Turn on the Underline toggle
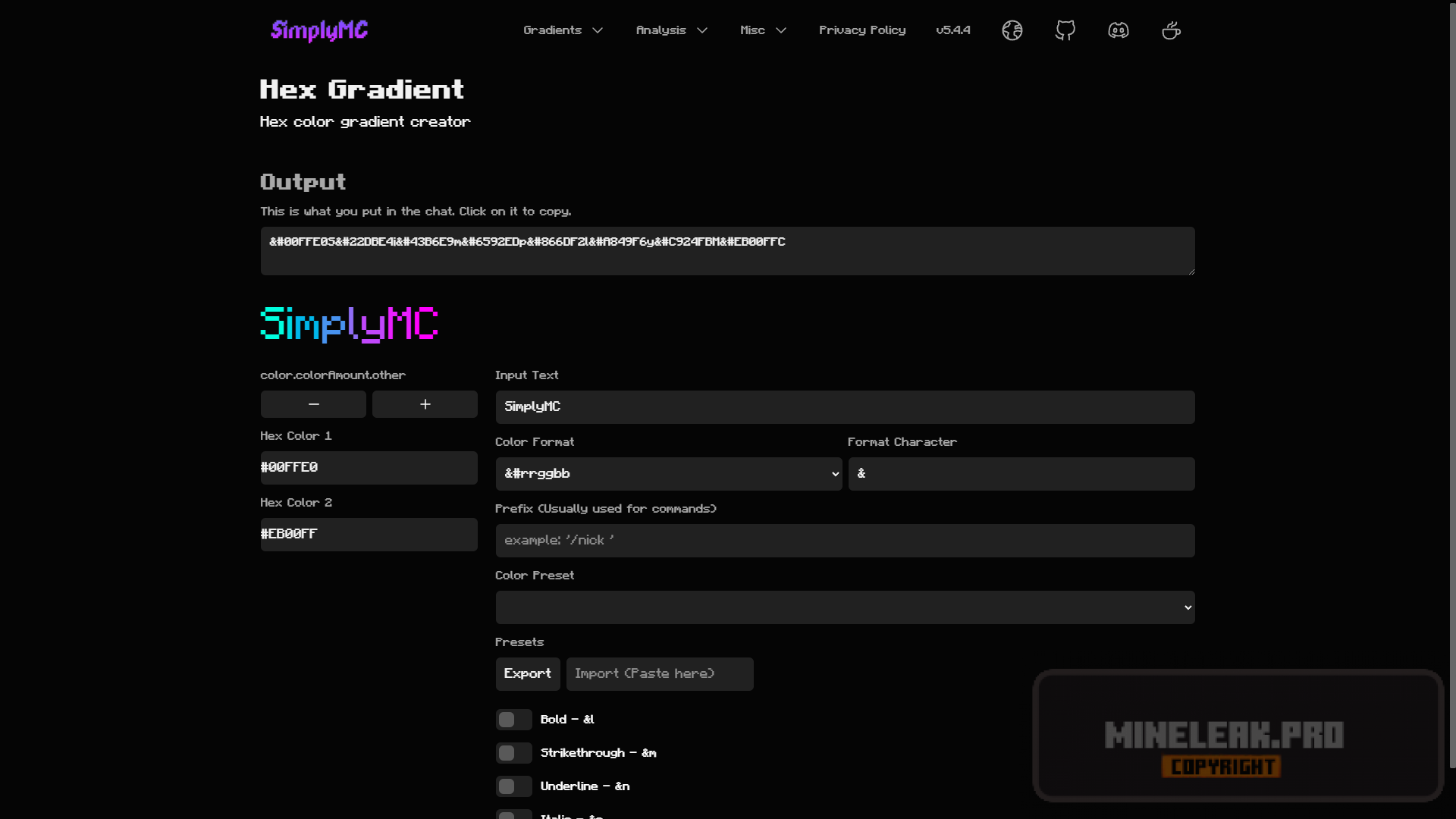The height and width of the screenshot is (819, 1456). pos(513,786)
